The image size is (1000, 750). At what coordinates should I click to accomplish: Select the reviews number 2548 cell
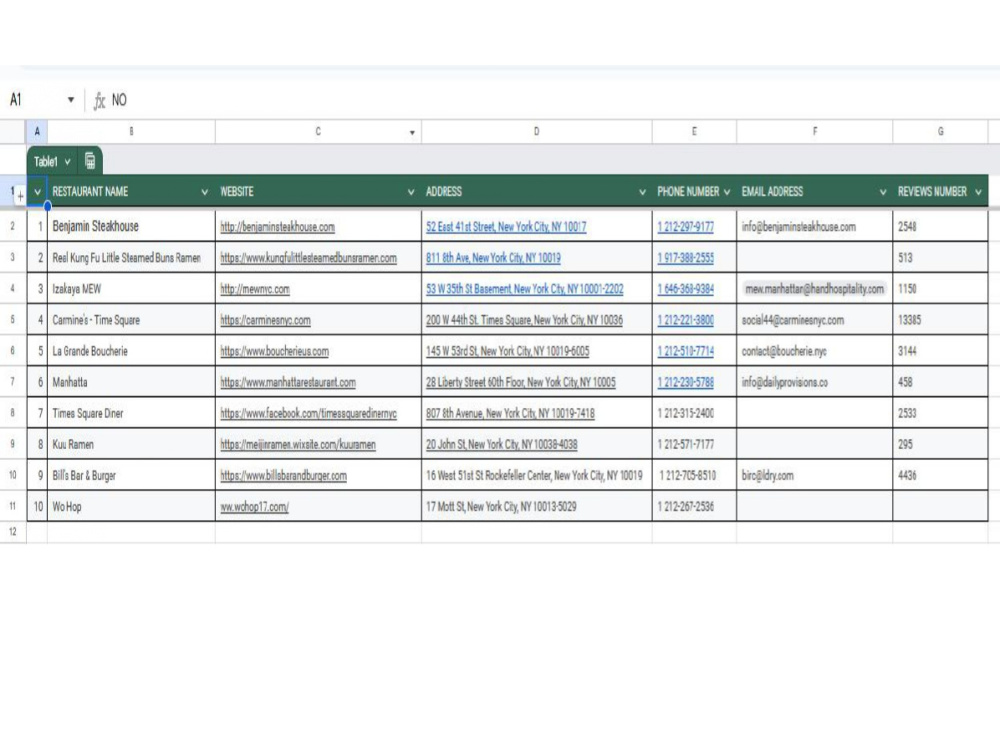(x=940, y=226)
